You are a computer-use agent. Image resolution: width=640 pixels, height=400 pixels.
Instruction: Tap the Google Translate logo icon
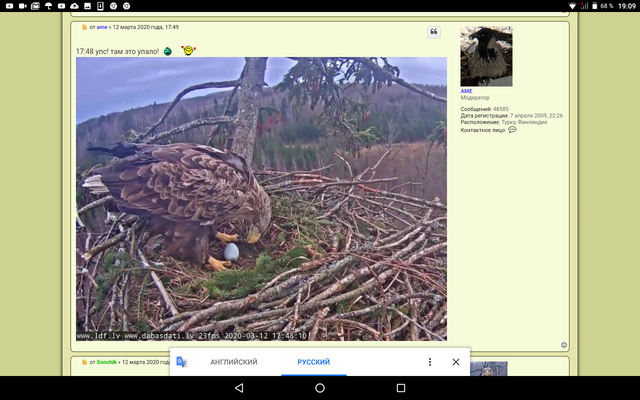[x=182, y=362]
